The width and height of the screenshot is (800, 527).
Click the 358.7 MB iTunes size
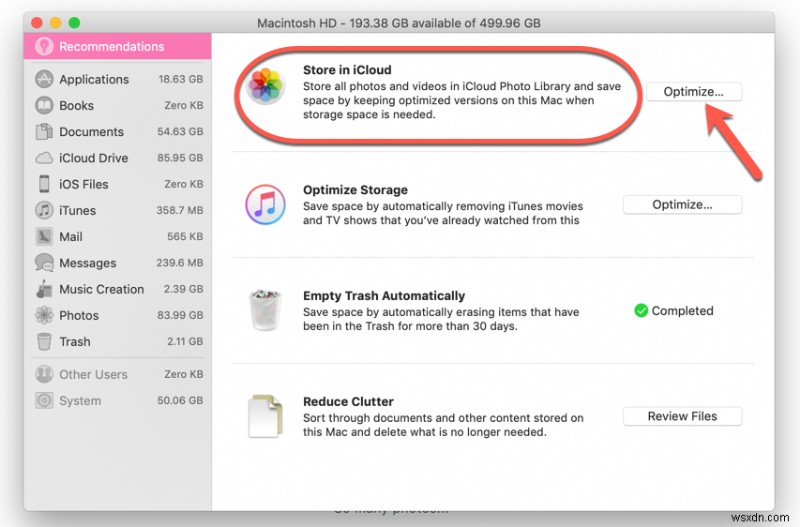pos(180,210)
